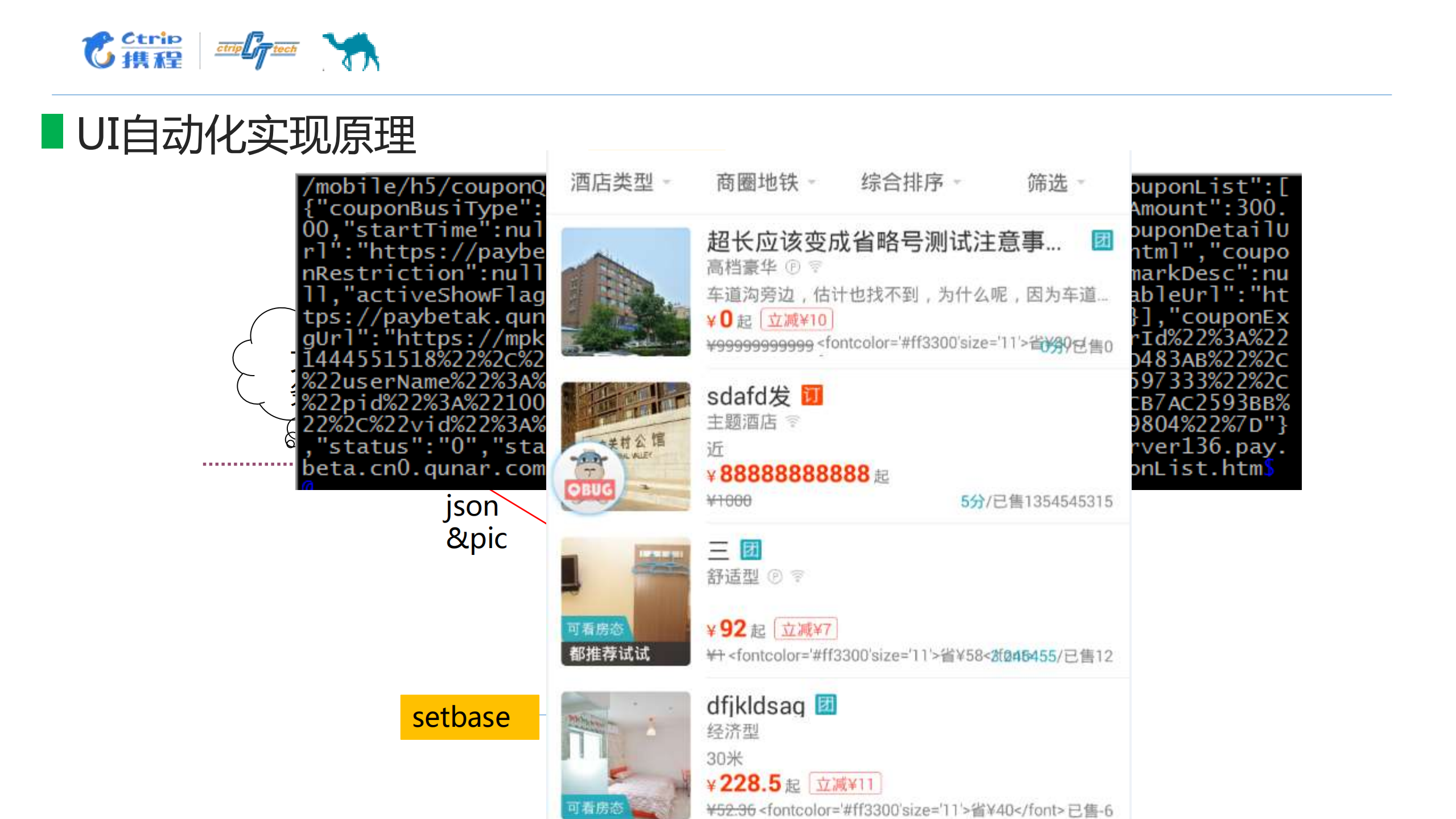Click the WiFi icon next to 主题酒店

pos(794,422)
